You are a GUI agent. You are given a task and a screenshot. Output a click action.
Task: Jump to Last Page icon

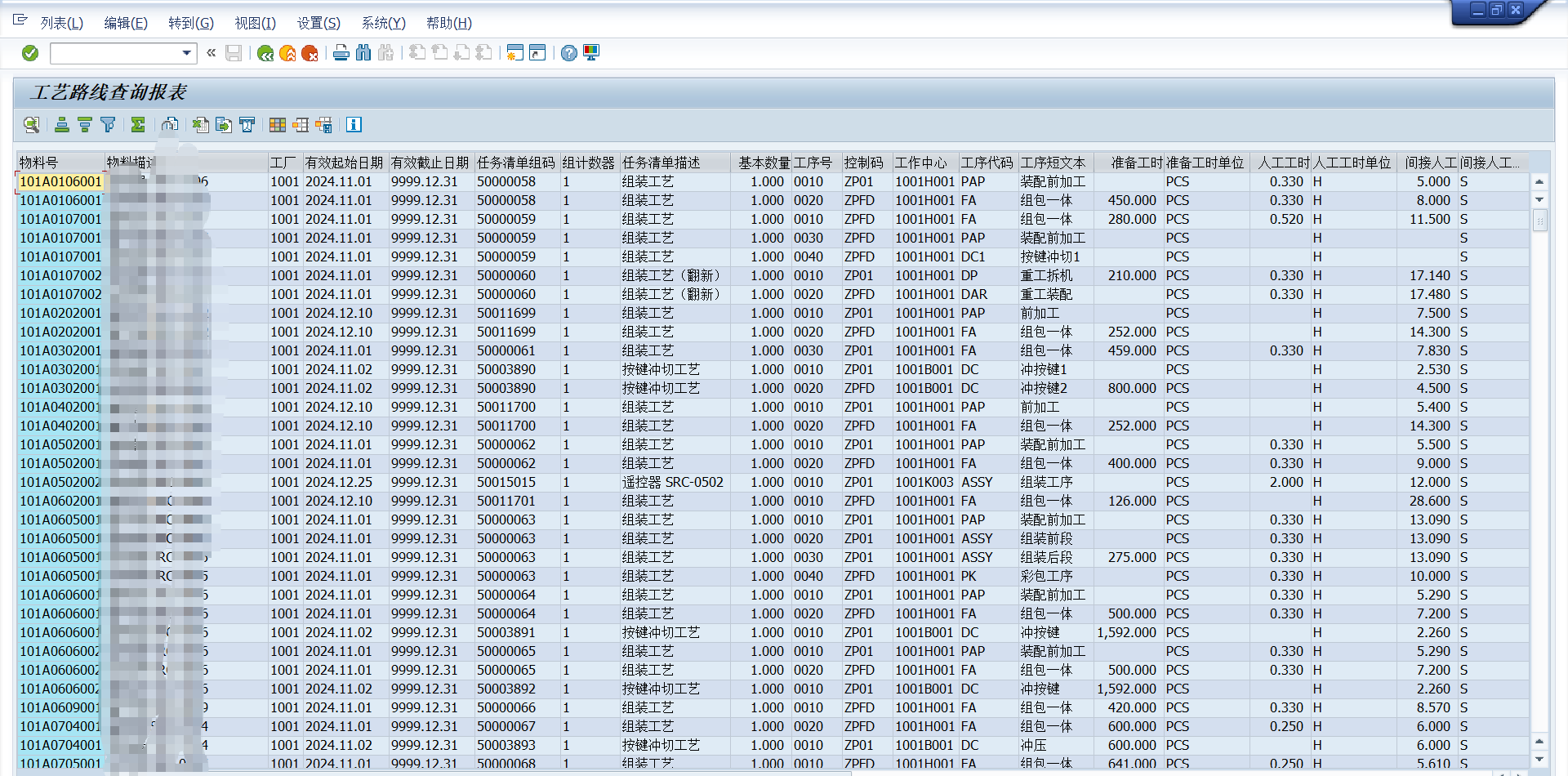click(x=483, y=53)
